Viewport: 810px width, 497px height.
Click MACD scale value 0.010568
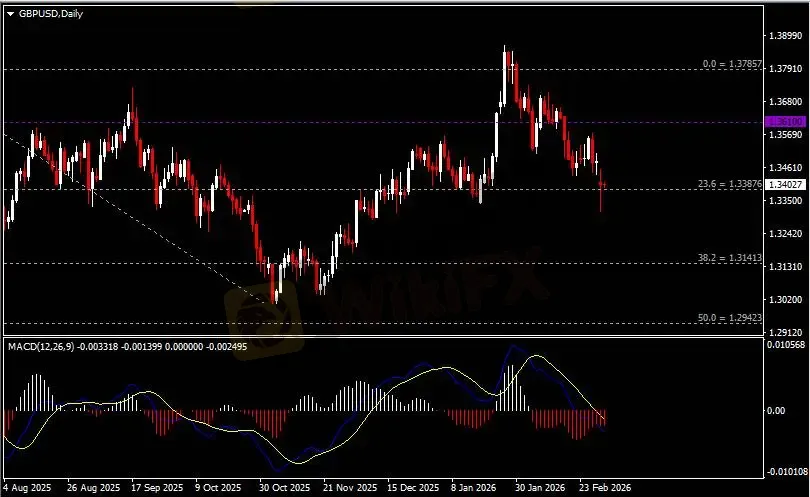click(x=786, y=345)
